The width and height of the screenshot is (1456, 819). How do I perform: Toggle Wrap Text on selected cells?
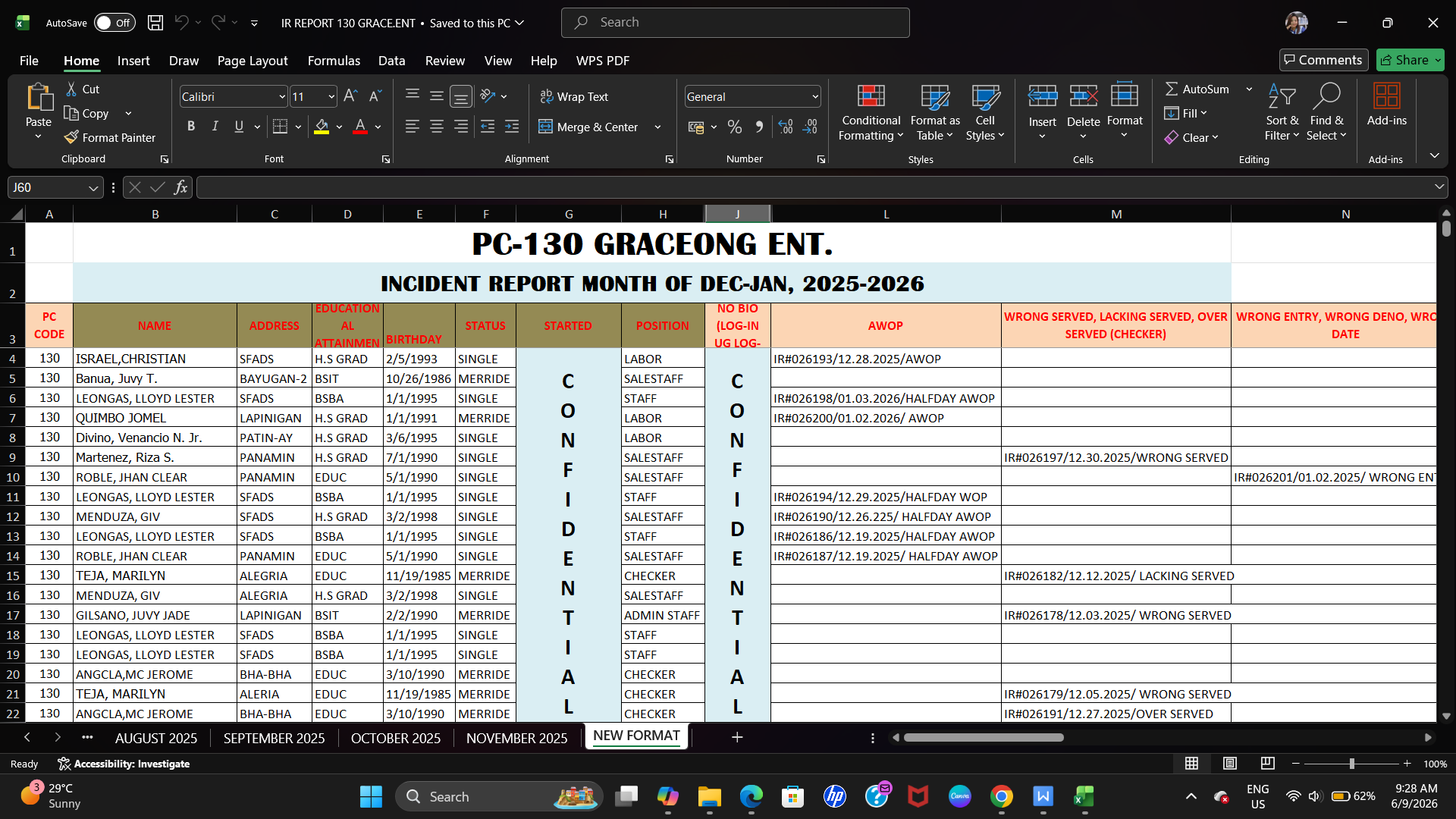pyautogui.click(x=574, y=96)
